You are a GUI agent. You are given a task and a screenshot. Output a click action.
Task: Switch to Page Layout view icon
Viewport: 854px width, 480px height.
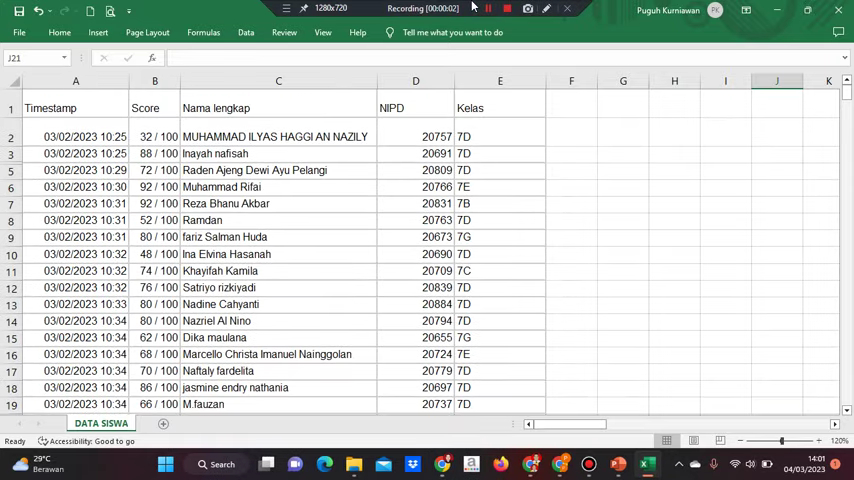pos(693,440)
